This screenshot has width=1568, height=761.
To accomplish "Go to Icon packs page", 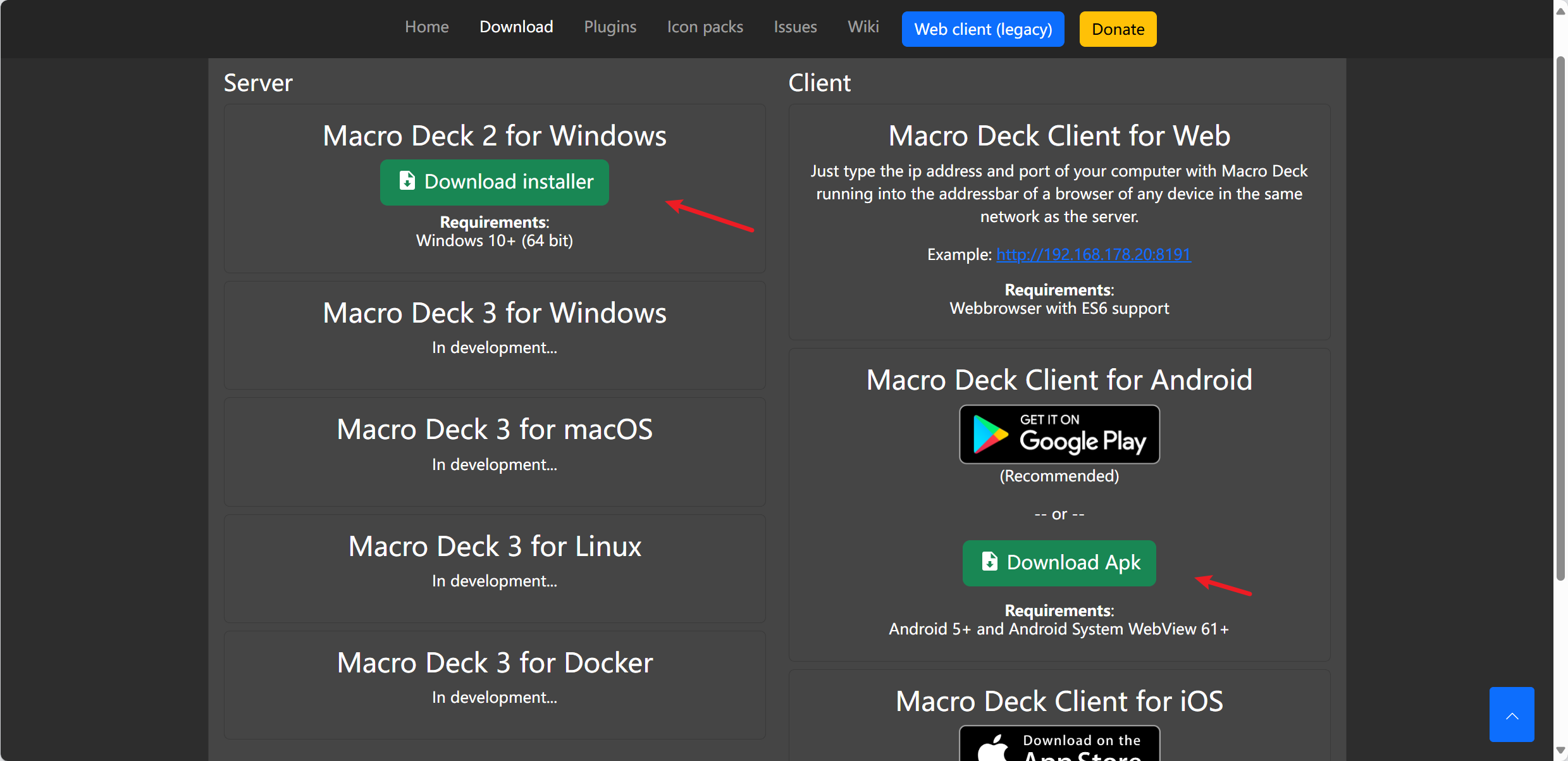I will pos(705,27).
